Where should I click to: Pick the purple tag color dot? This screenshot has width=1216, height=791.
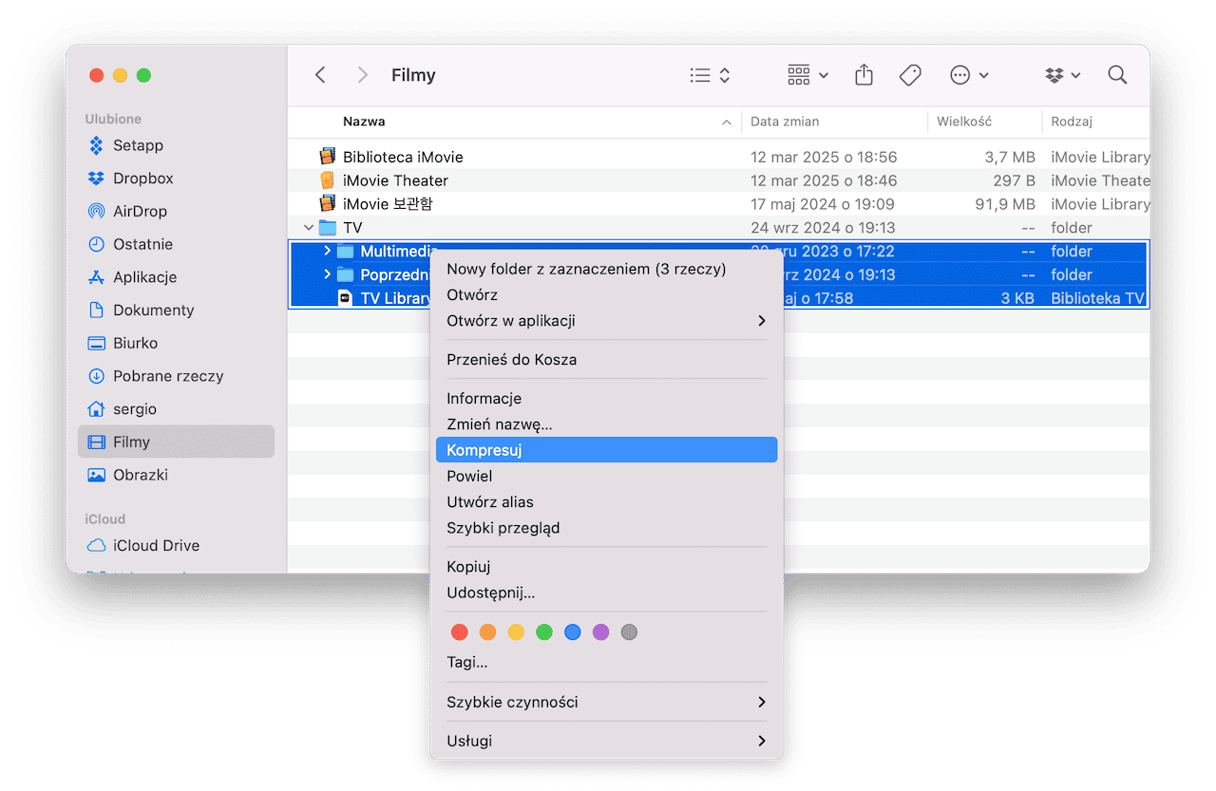[x=601, y=632]
